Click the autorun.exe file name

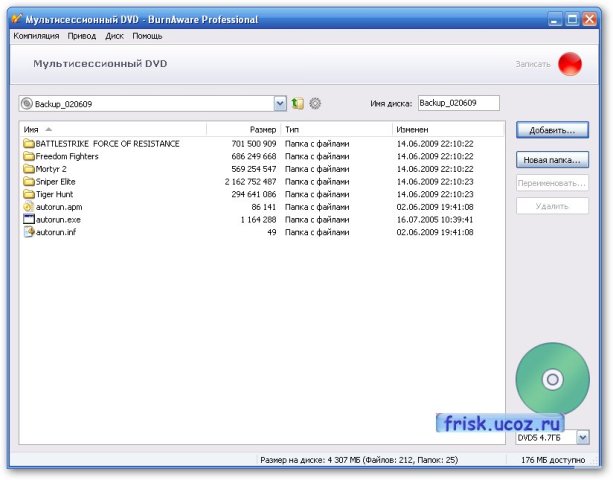coord(58,220)
